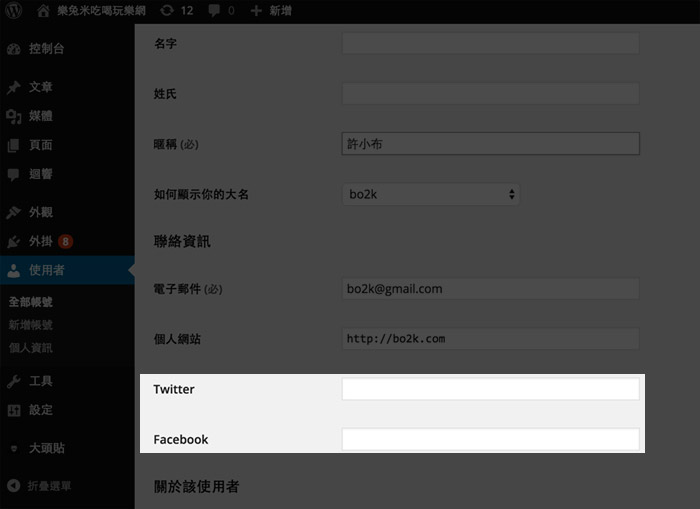The width and height of the screenshot is (700, 509).
Task: Click the 如何顯示你的大名 label
Action: pyautogui.click(x=201, y=194)
